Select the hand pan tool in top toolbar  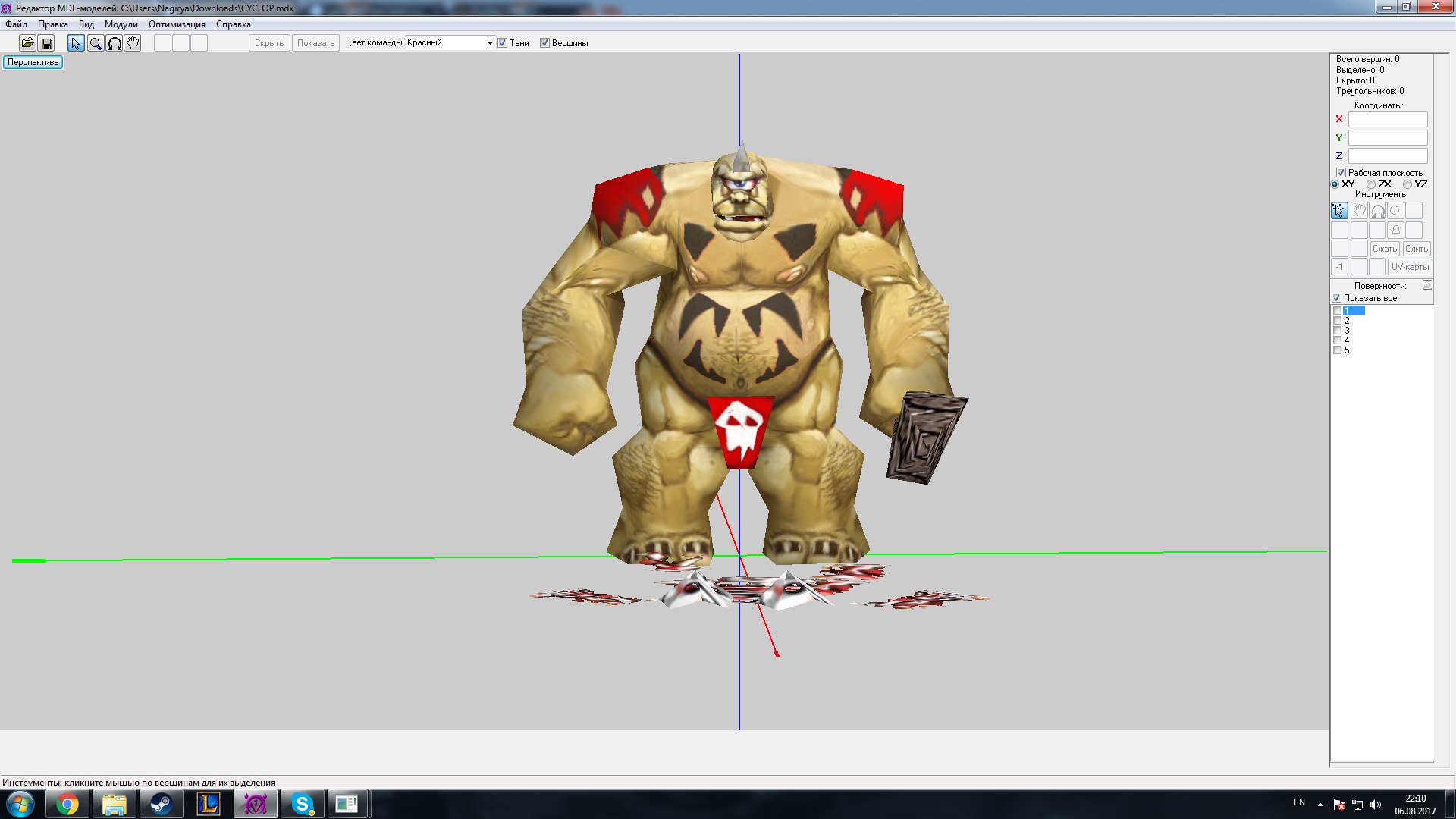coord(133,43)
